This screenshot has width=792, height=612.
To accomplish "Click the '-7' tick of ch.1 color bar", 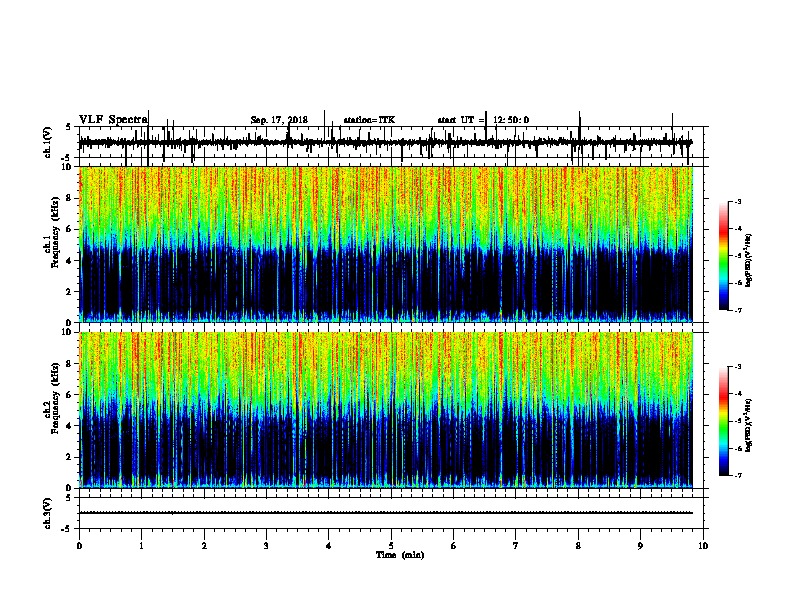I will (x=738, y=310).
